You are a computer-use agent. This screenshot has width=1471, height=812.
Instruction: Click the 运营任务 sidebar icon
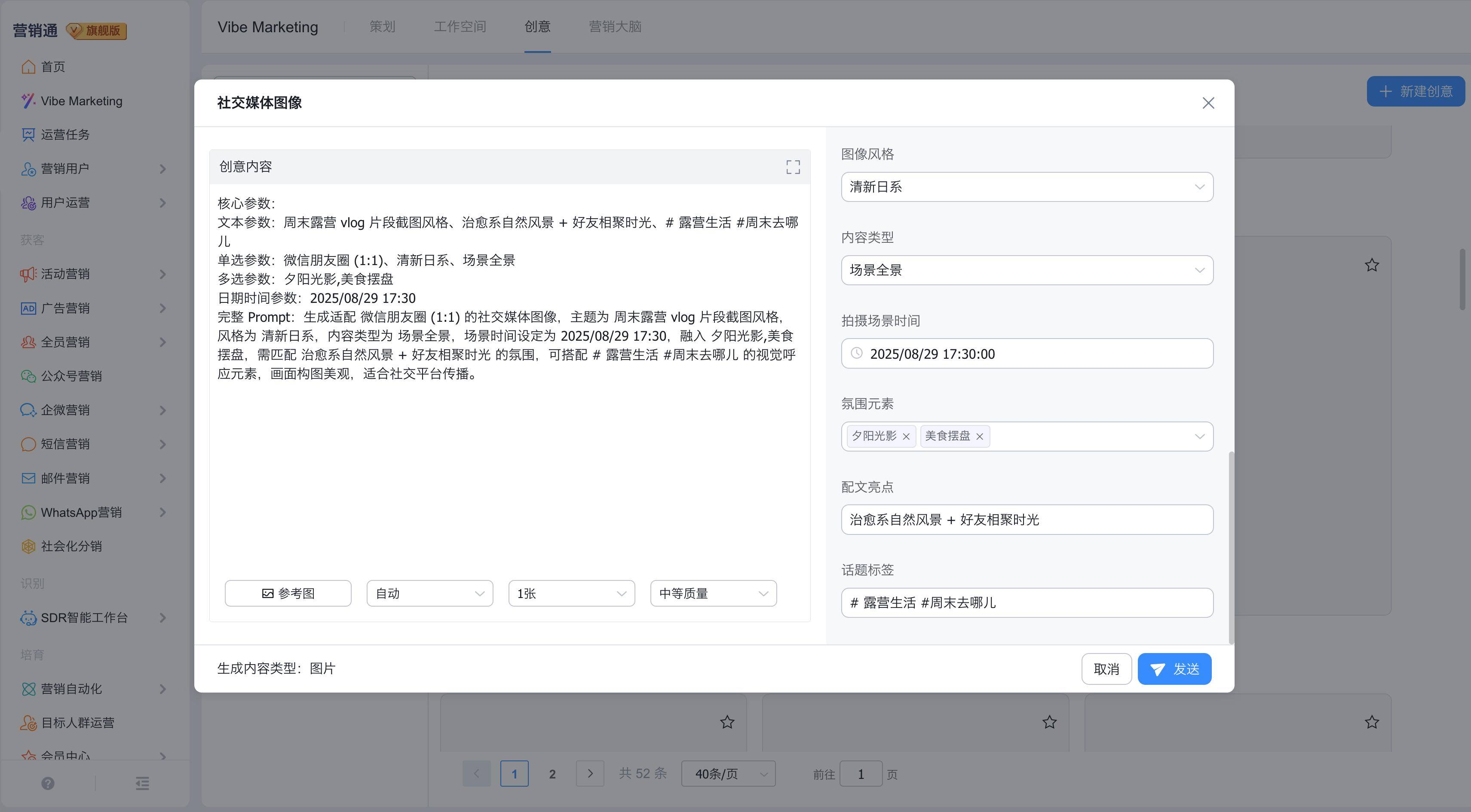28,134
